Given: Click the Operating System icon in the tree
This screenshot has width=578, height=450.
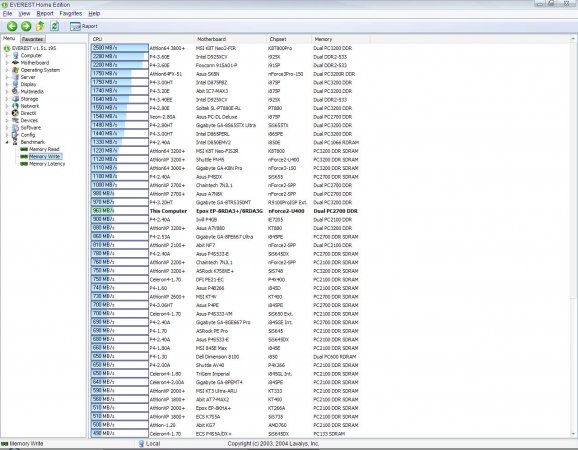Looking at the screenshot, I should pyautogui.click(x=15, y=70).
